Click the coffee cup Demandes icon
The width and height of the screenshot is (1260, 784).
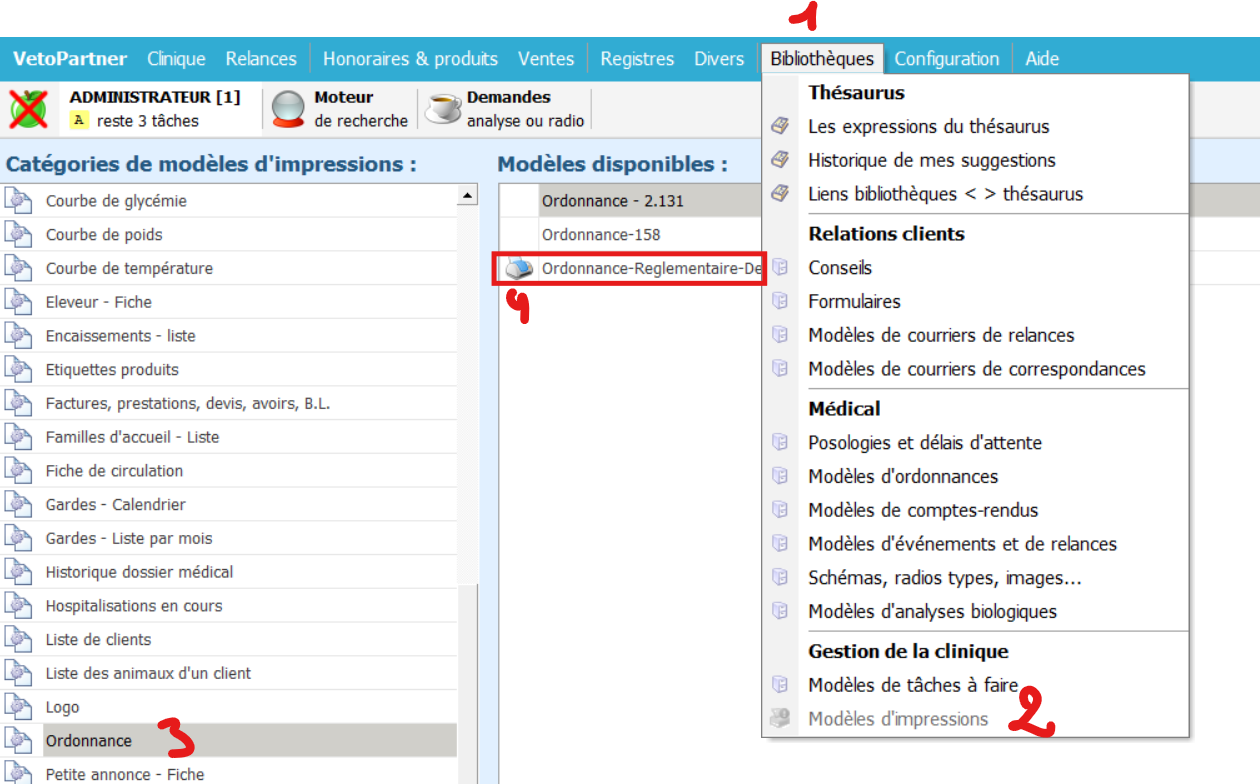(443, 109)
